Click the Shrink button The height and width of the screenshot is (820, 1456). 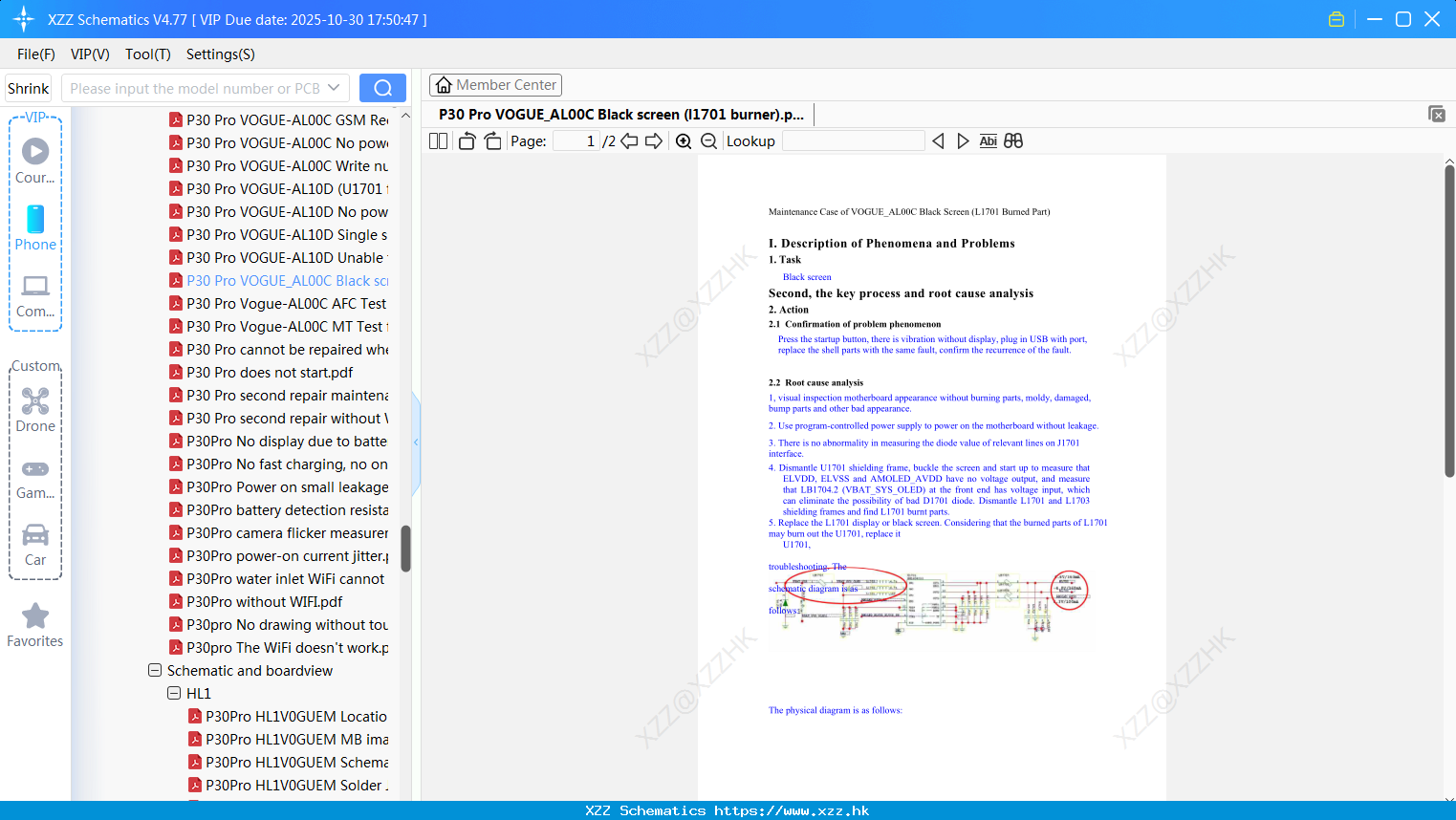[29, 88]
